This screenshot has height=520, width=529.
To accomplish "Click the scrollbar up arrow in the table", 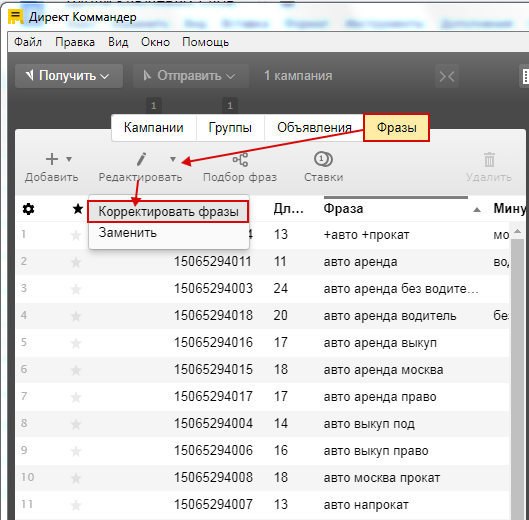I will click(x=518, y=231).
